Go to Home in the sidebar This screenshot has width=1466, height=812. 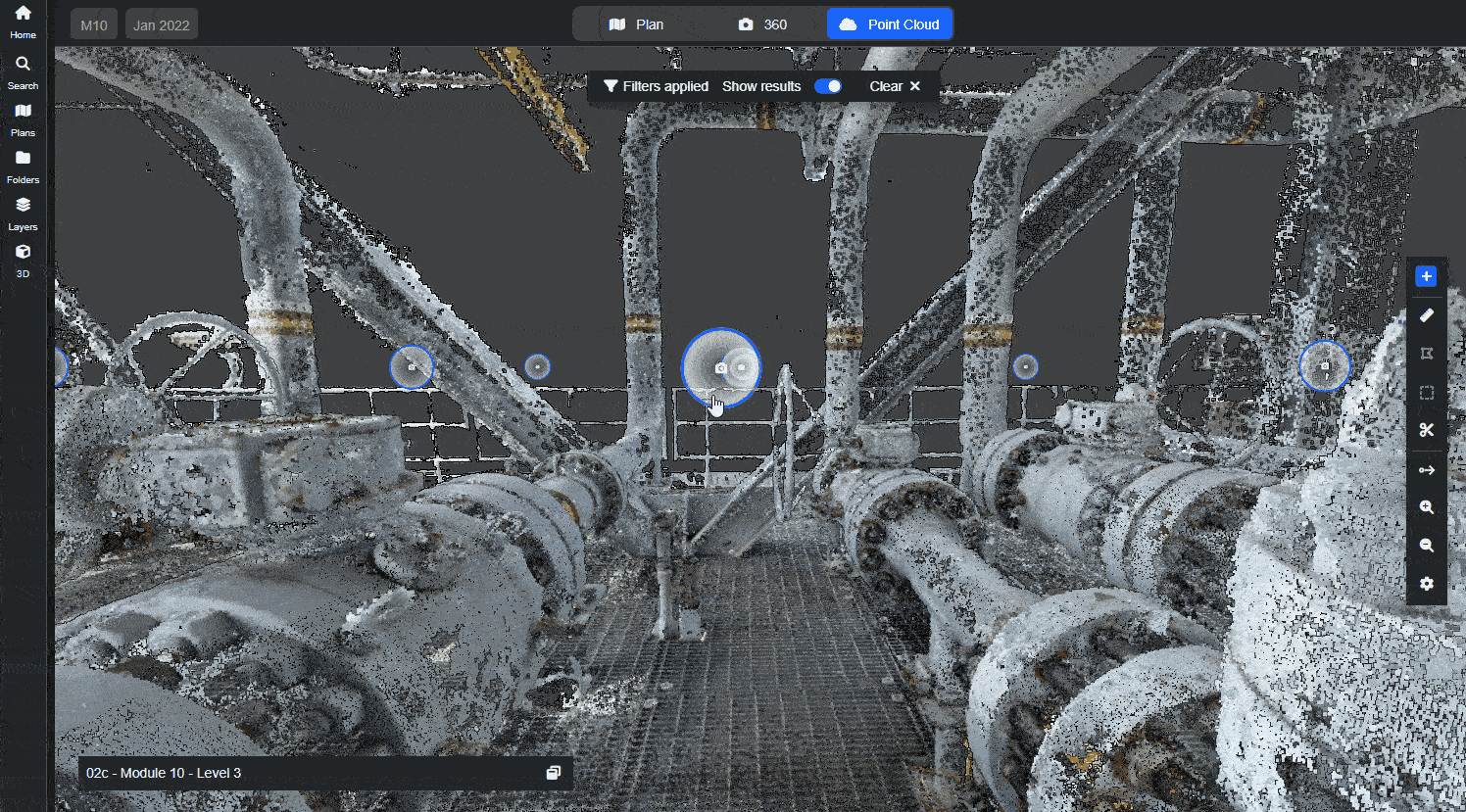[23, 22]
